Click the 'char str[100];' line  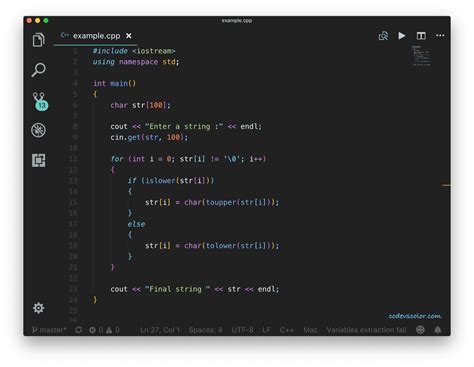140,105
